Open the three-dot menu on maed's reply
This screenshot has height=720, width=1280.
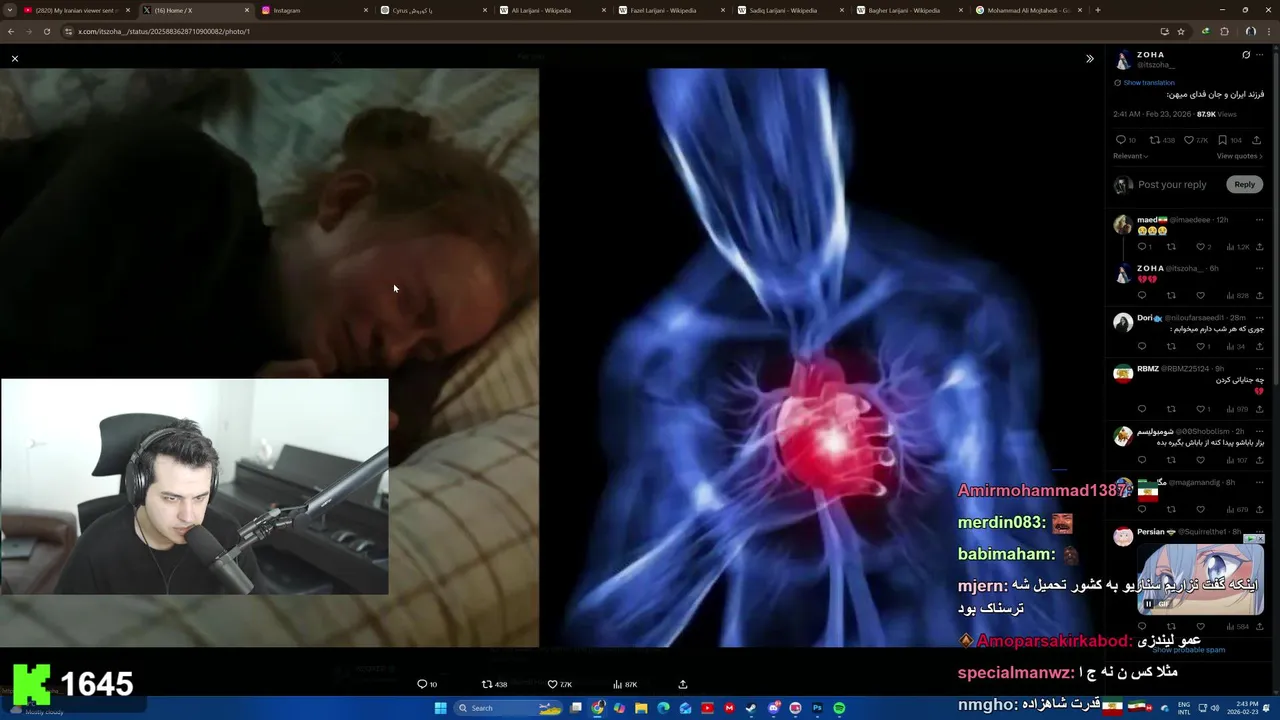pyautogui.click(x=1259, y=219)
